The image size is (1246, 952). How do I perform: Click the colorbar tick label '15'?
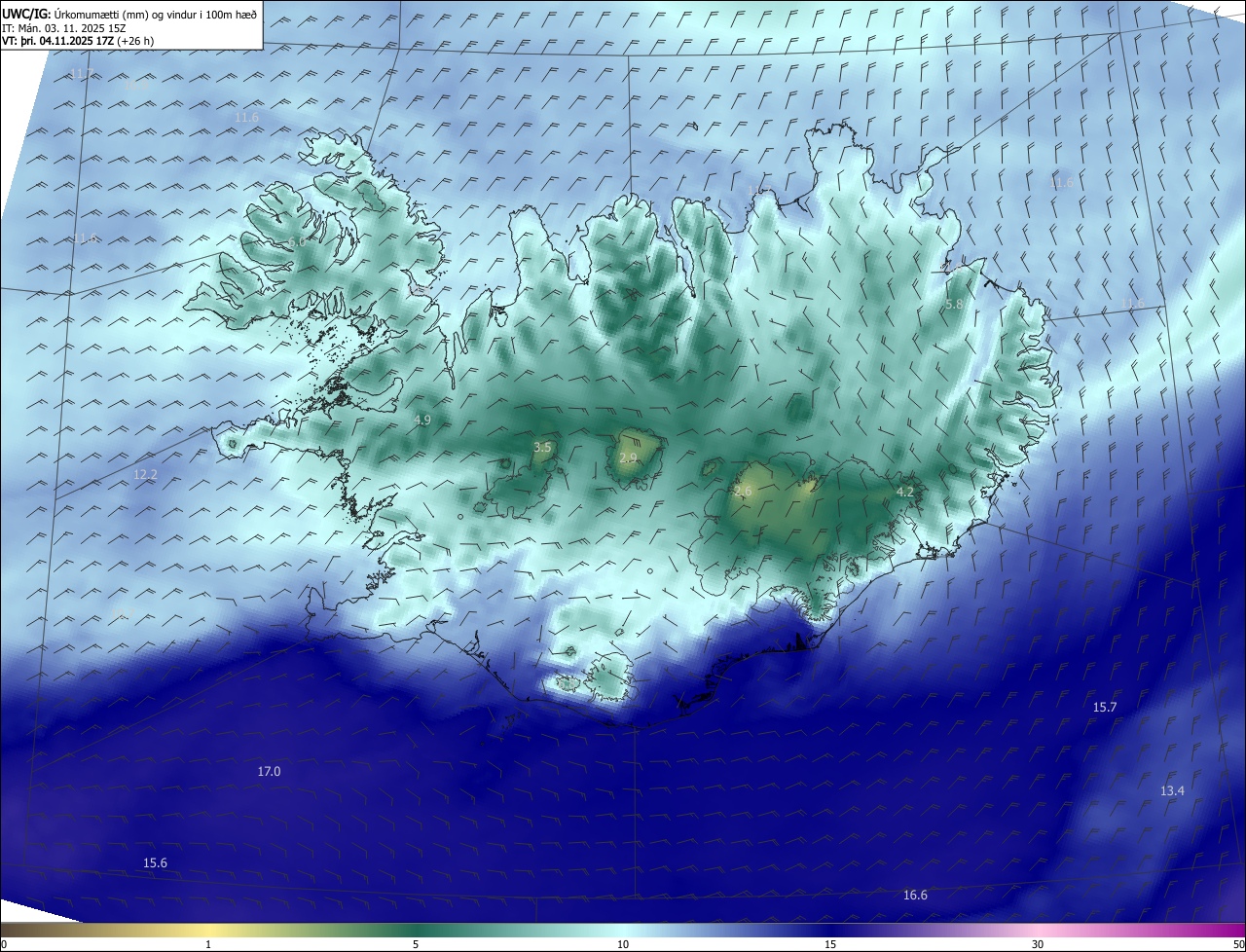(830, 944)
